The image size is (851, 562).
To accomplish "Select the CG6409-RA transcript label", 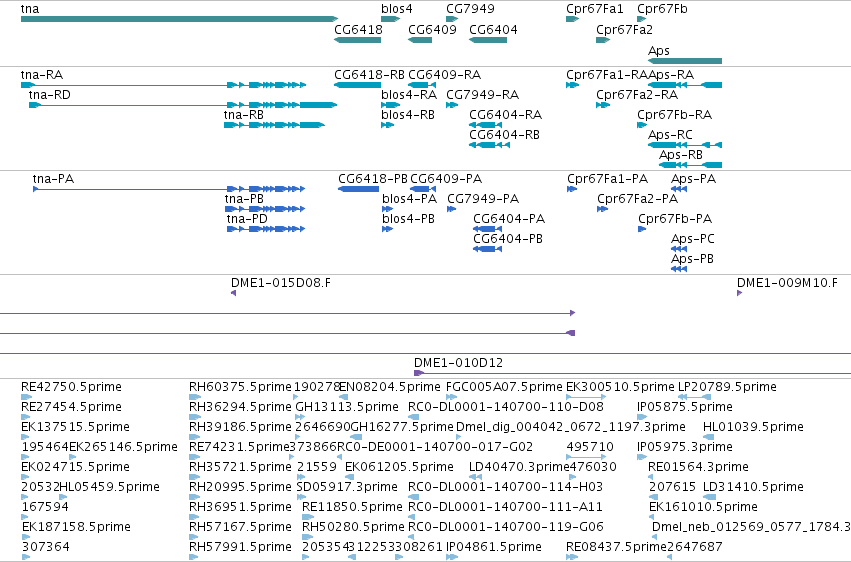I will point(444,74).
